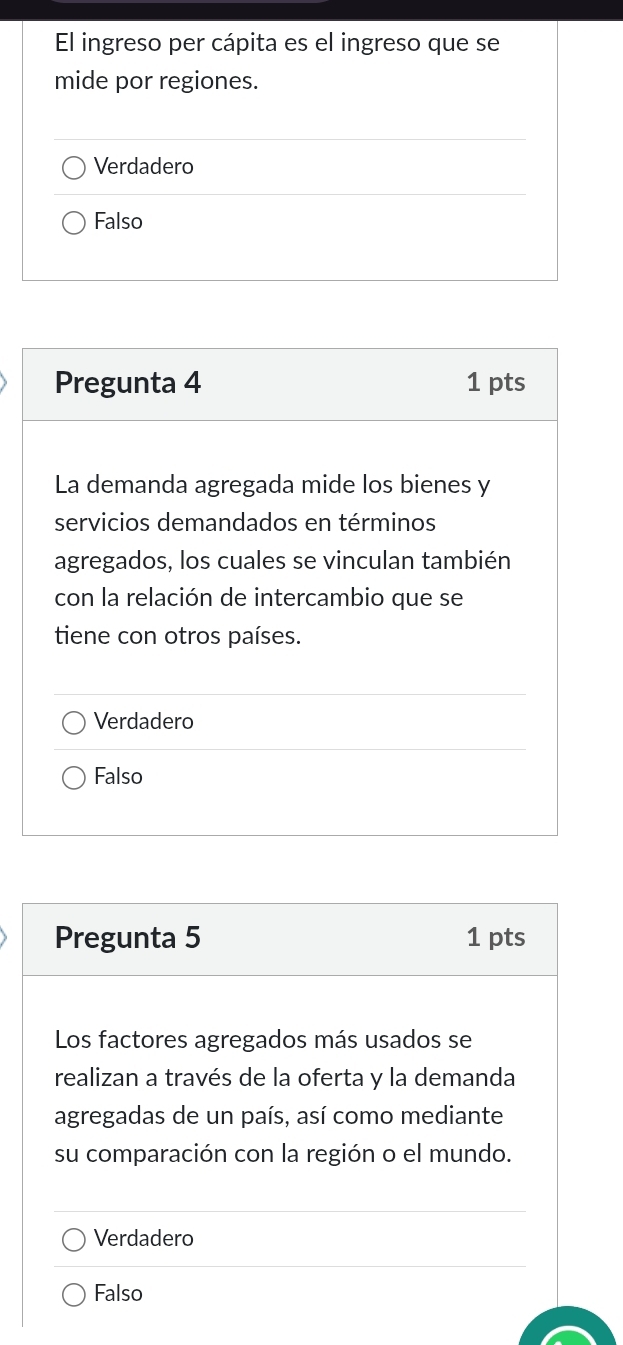Tap the "Verdadero" text label in Pregunta 4

click(144, 722)
